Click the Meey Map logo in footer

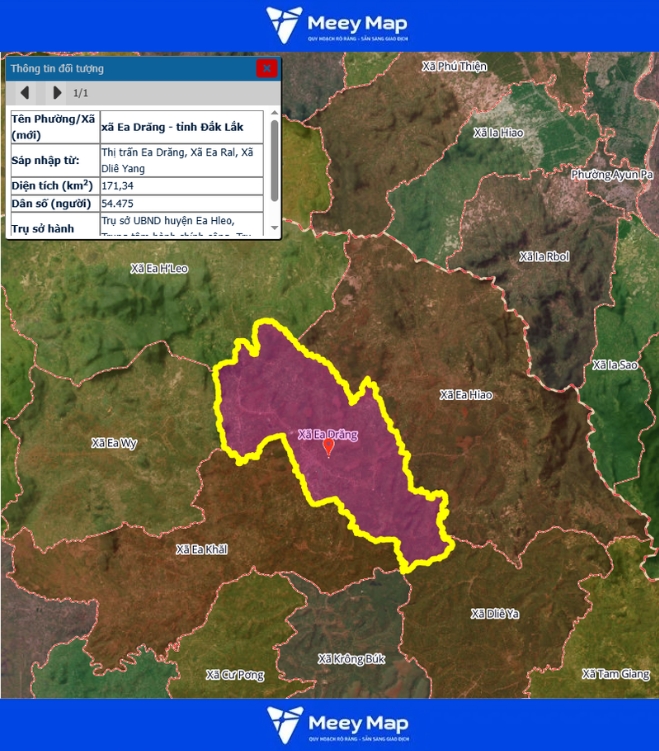(x=336, y=725)
